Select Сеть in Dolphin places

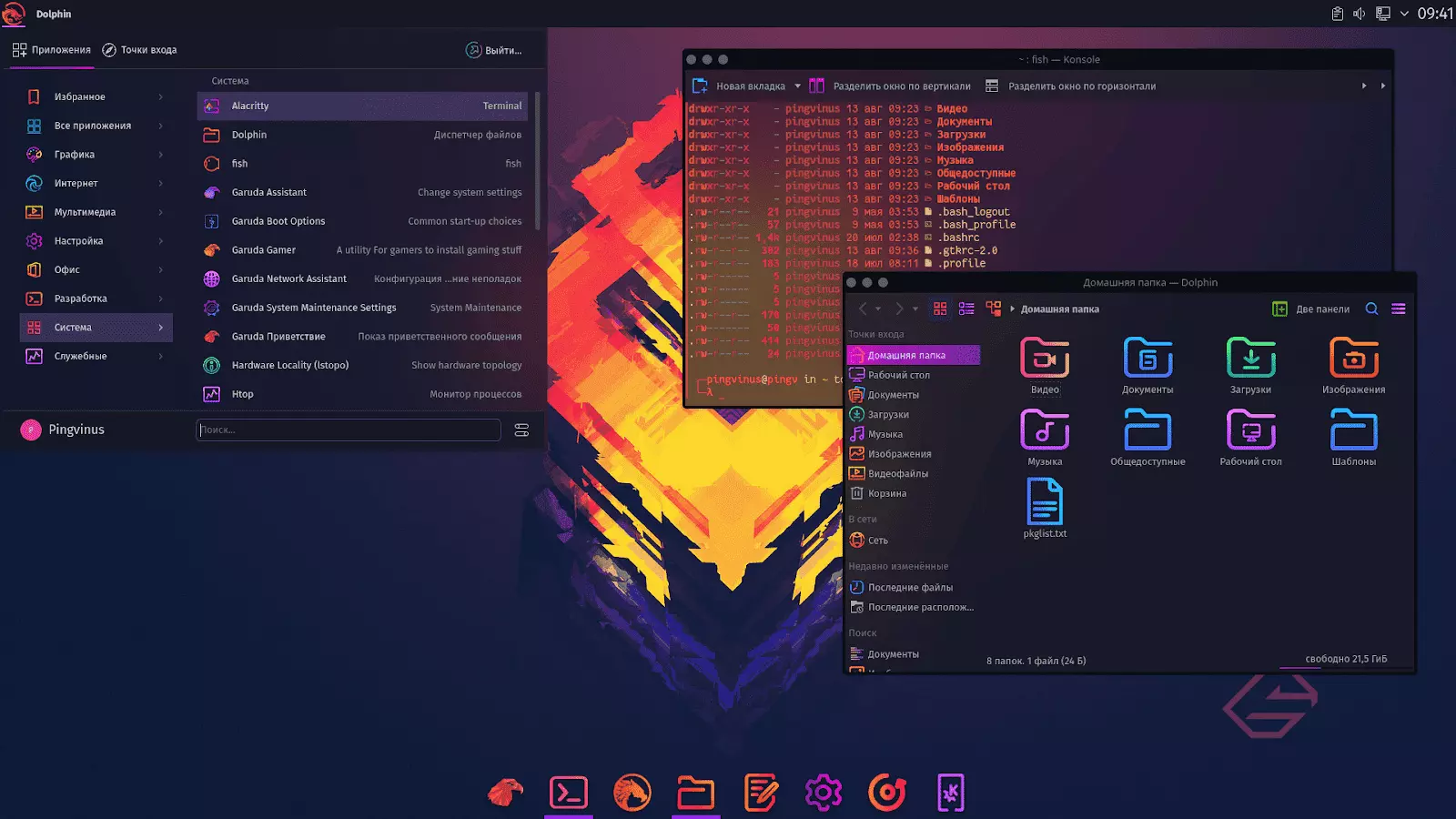click(x=913, y=541)
